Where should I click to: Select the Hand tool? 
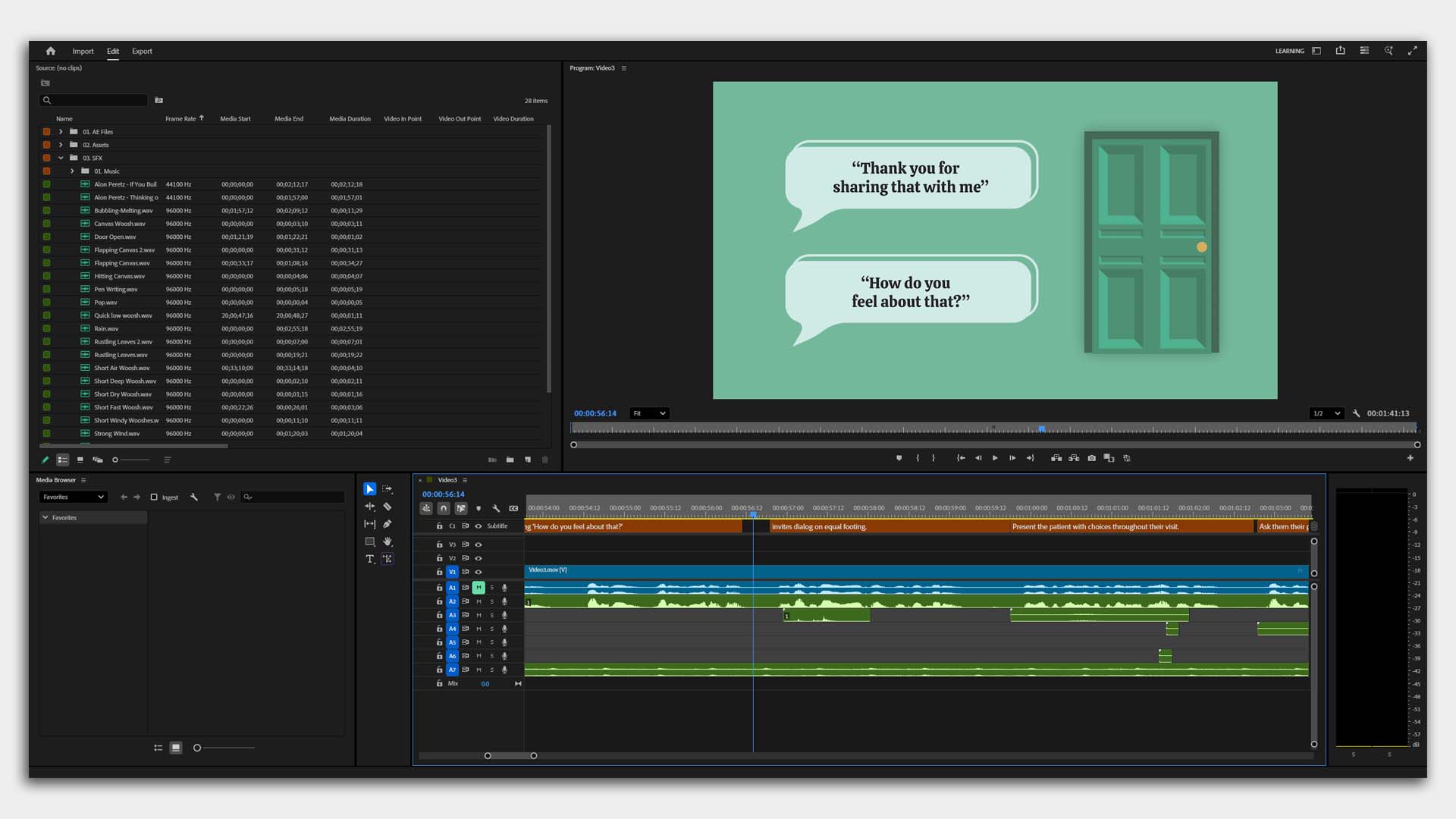tap(388, 541)
